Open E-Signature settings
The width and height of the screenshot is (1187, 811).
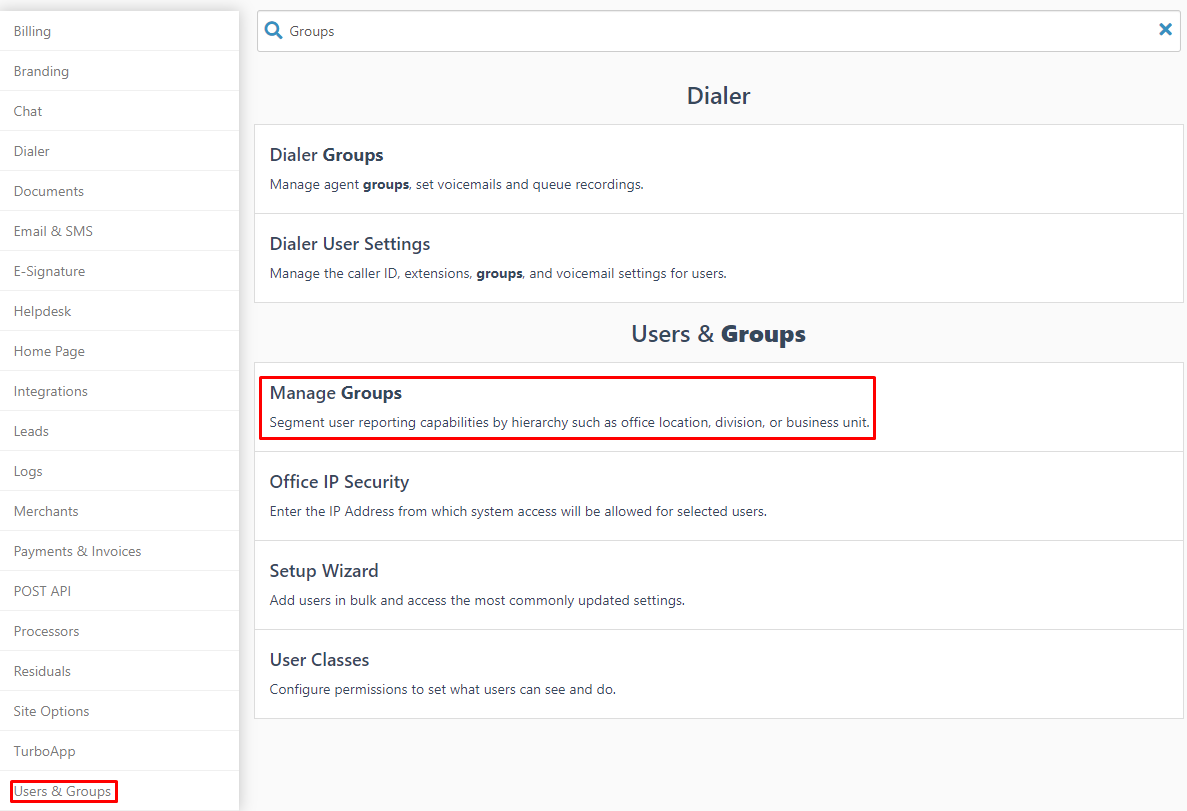tap(120, 271)
